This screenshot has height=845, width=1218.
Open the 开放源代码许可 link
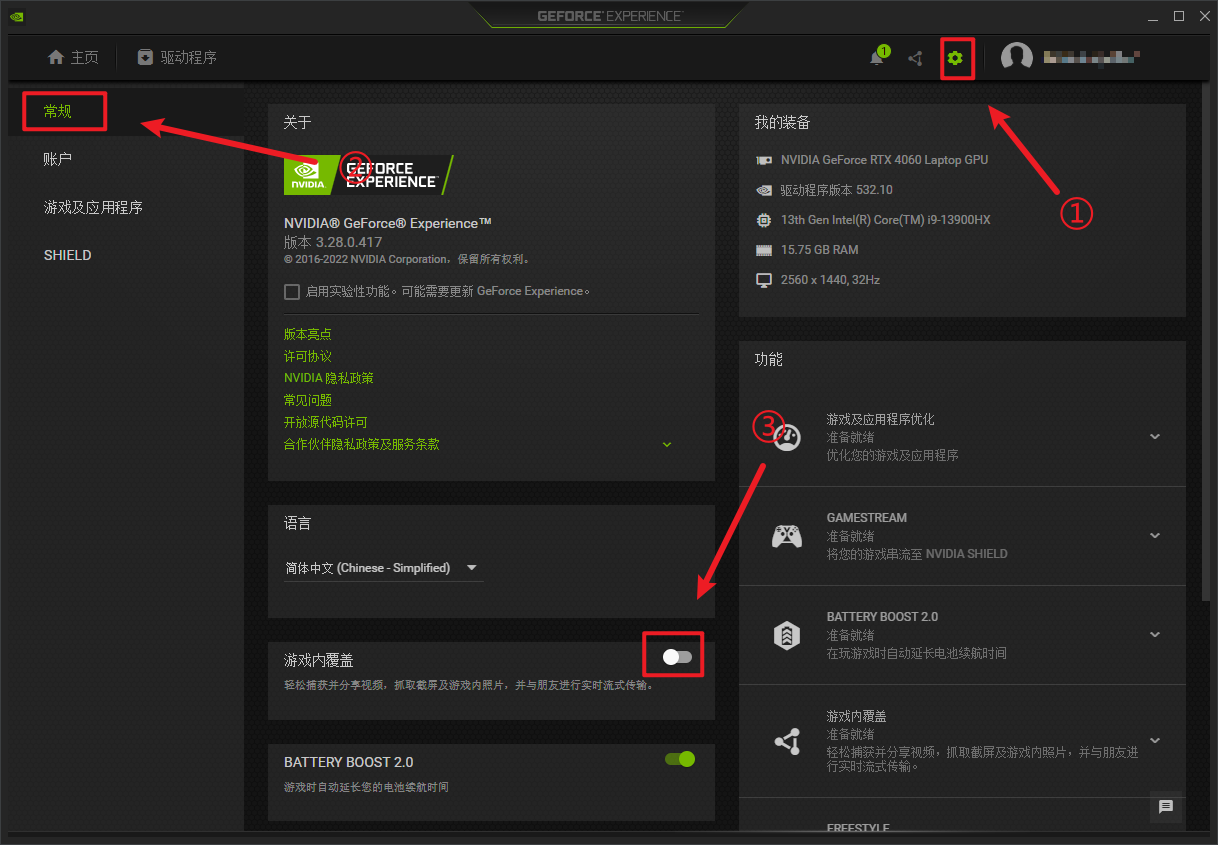(x=326, y=422)
